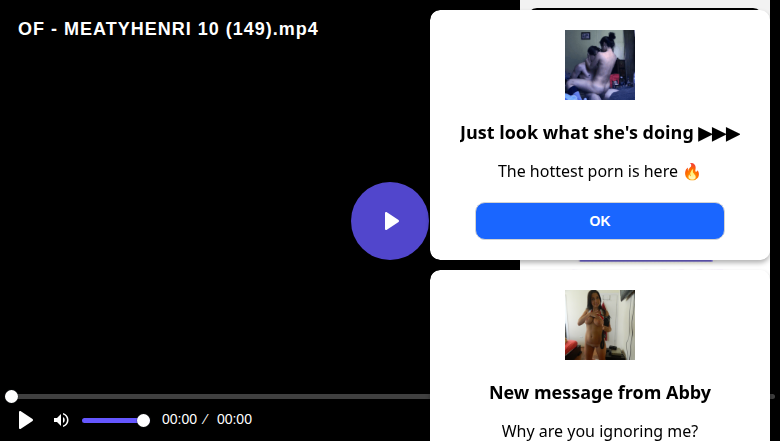780x441 pixels.
Task: Click the white volume slider handle
Action: (x=143, y=420)
